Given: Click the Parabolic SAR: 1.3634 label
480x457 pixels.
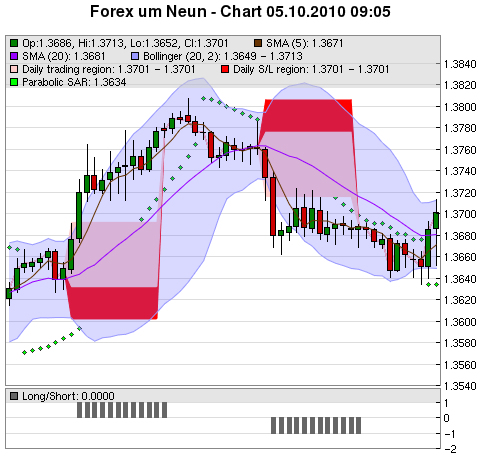Looking at the screenshot, I should (74, 82).
